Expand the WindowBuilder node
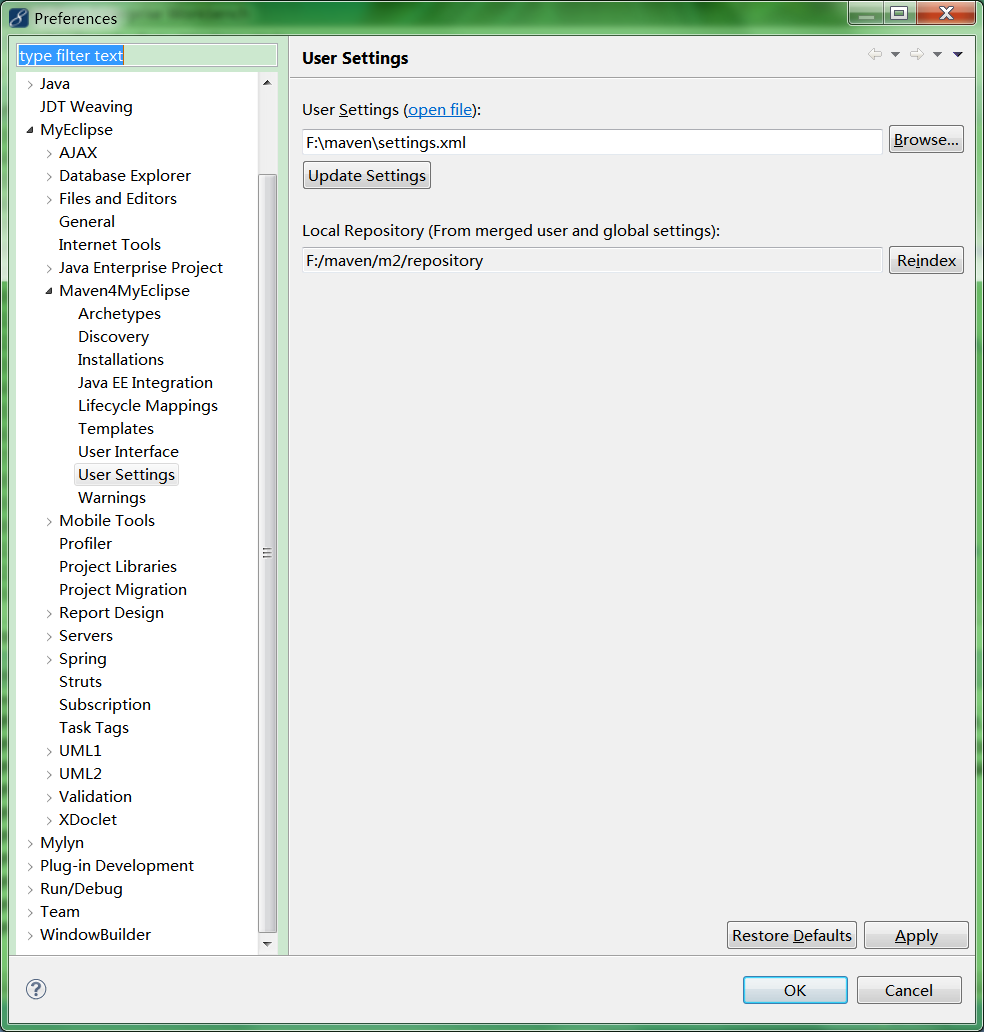This screenshot has height=1032, width=984. coord(30,935)
